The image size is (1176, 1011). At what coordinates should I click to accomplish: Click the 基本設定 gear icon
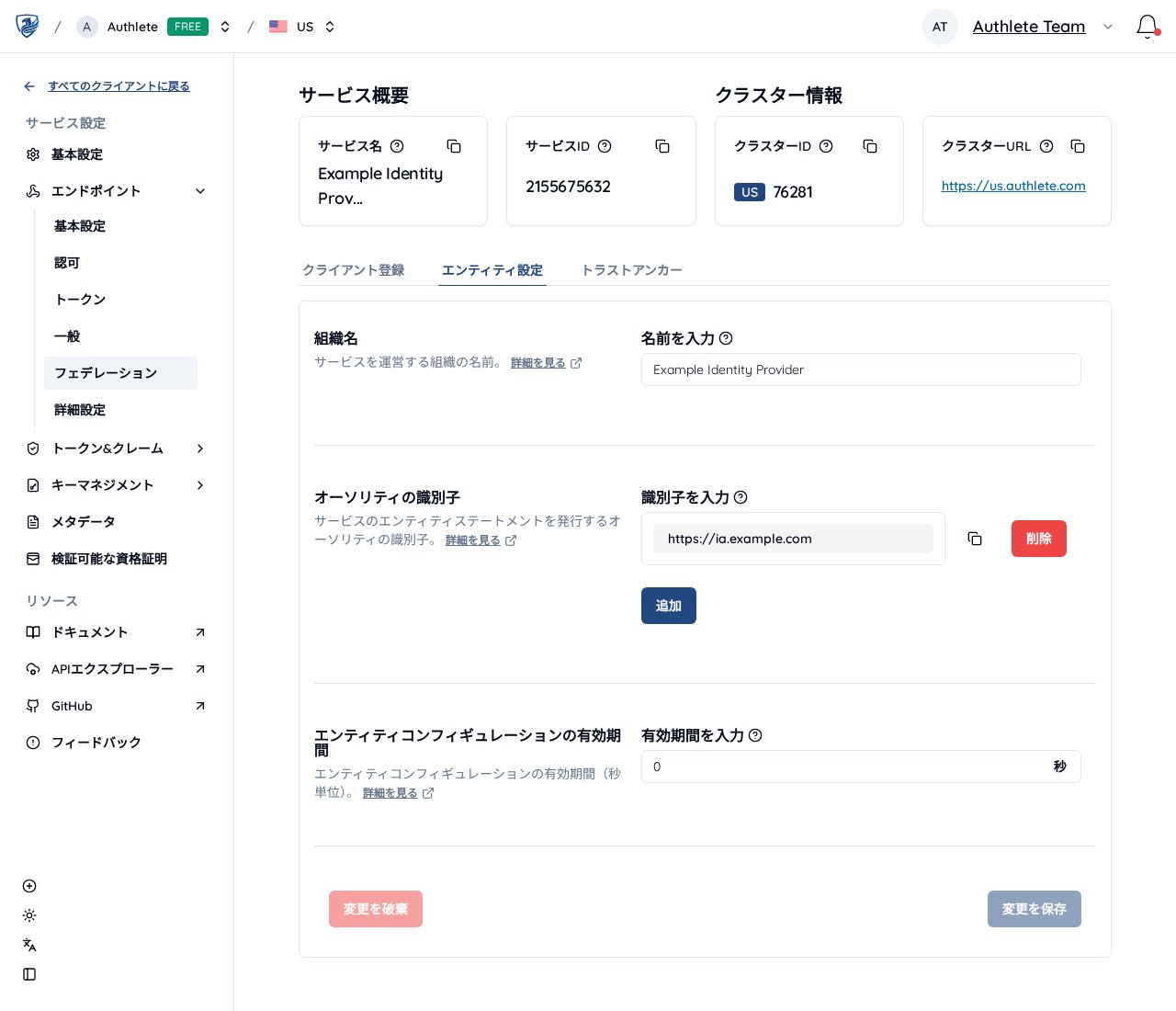pyautogui.click(x=33, y=154)
